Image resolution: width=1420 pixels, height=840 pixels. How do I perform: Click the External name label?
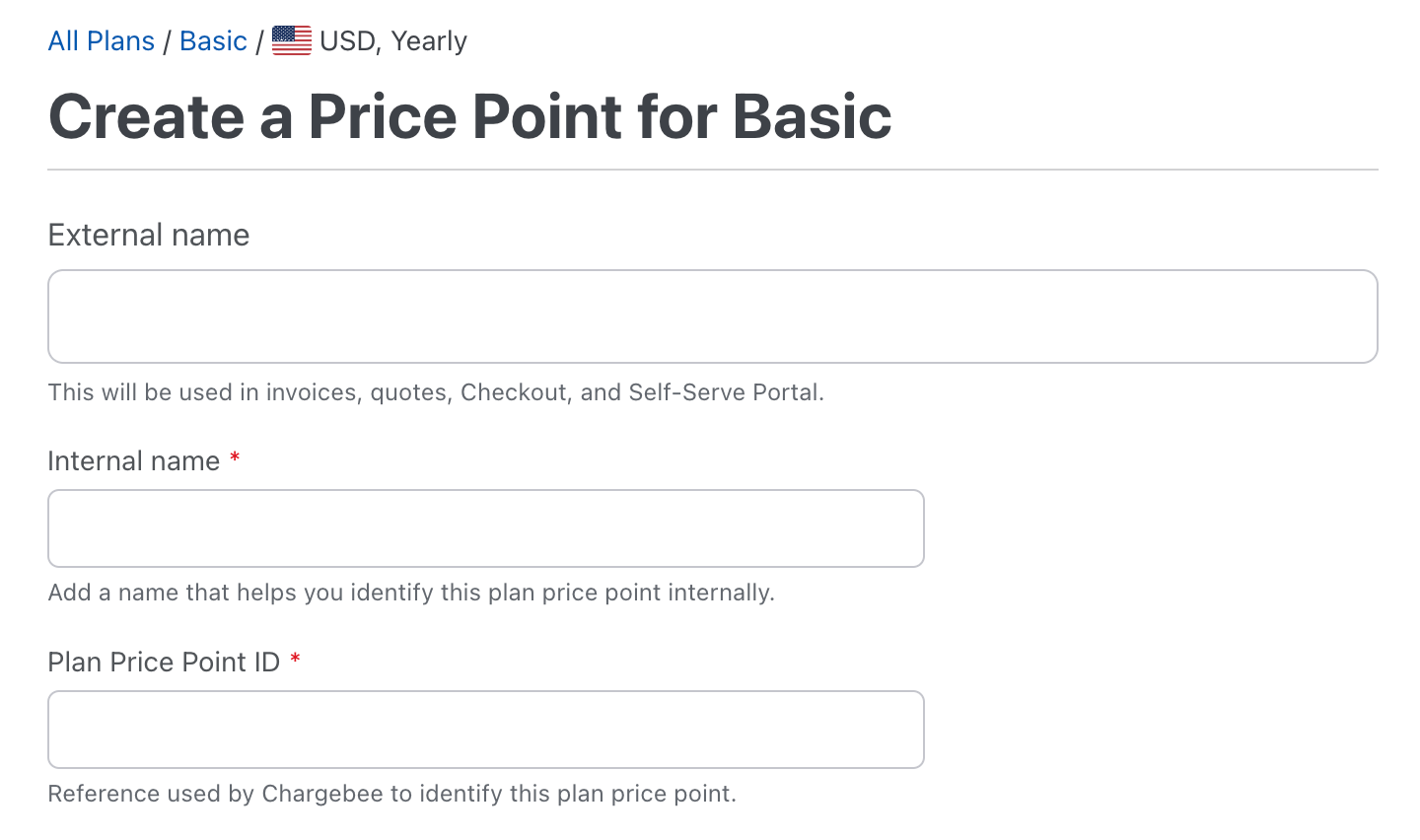point(149,235)
